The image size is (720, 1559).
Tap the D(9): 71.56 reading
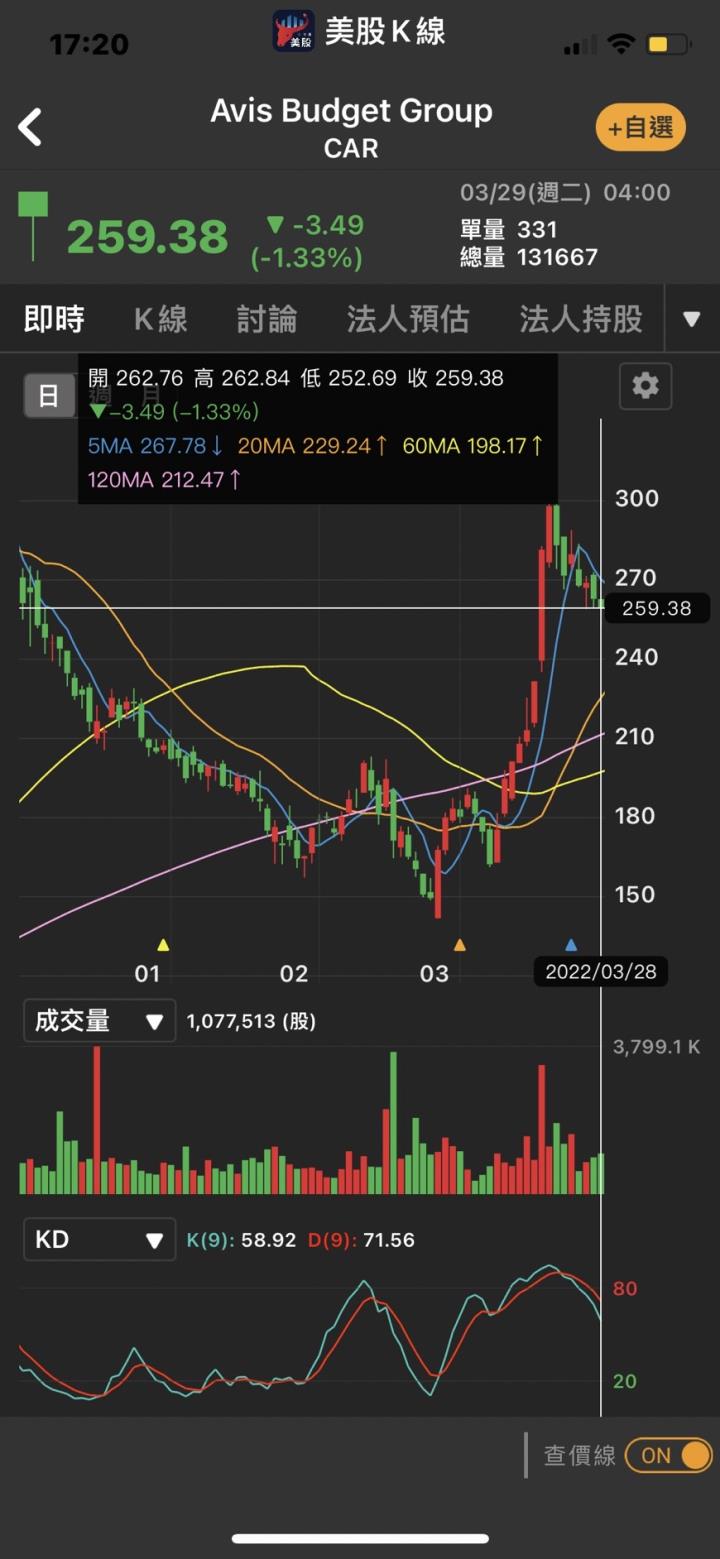tap(361, 1240)
